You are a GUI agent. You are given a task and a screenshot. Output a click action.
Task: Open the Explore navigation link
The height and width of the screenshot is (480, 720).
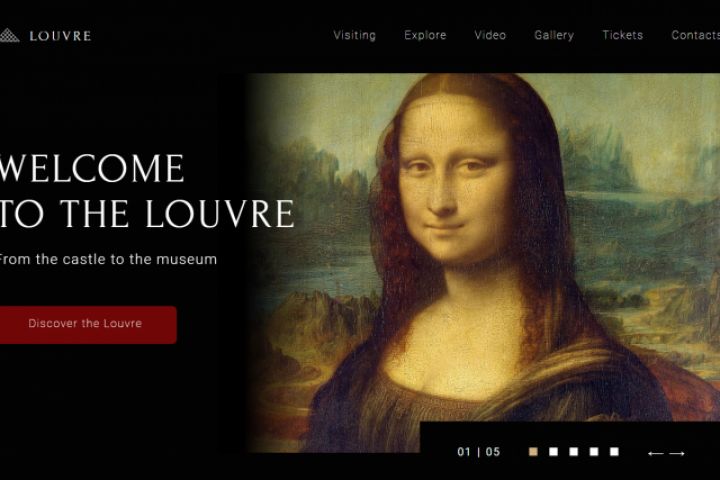(x=425, y=35)
